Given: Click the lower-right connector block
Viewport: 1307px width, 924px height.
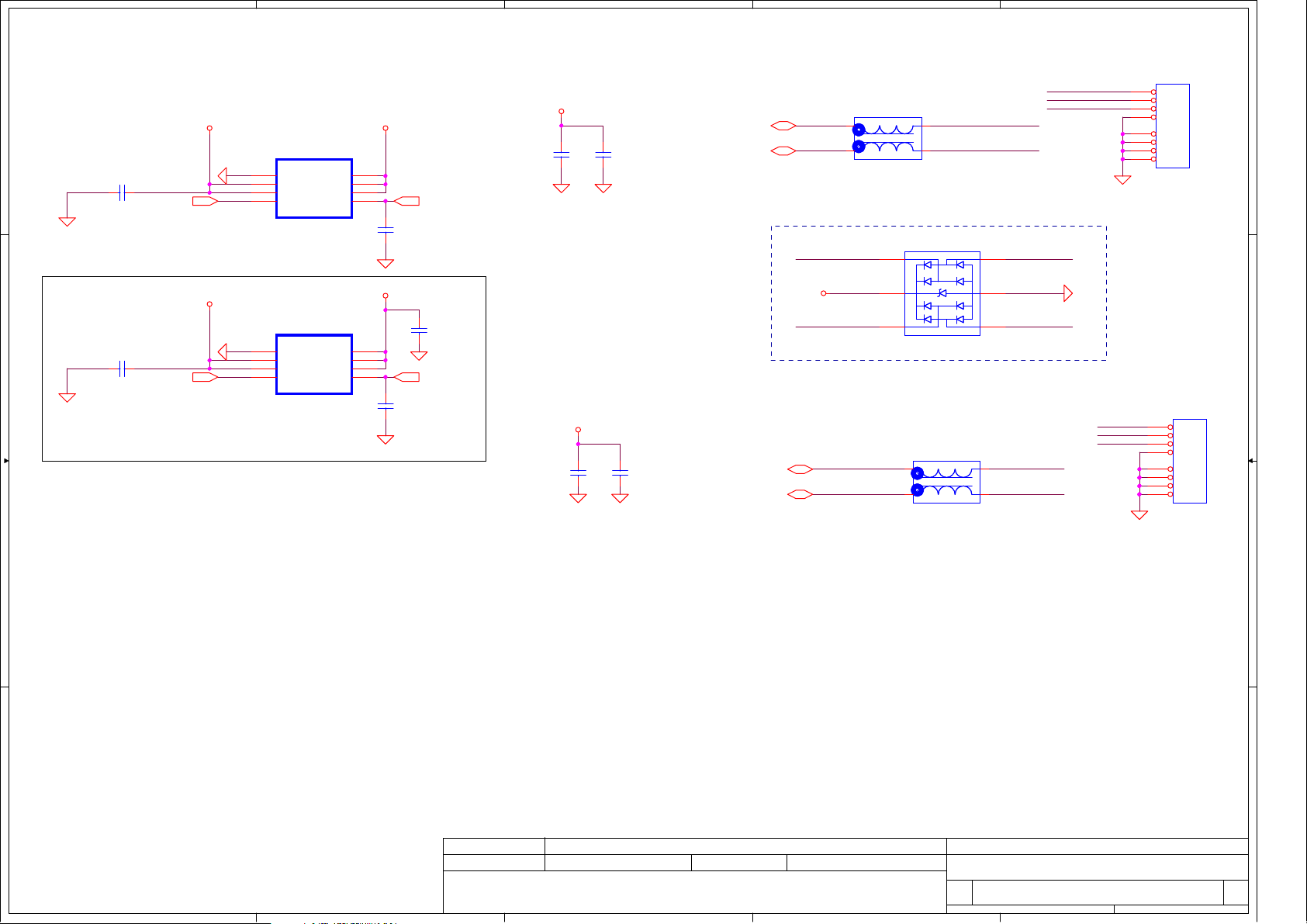Looking at the screenshot, I should pos(1189,461).
